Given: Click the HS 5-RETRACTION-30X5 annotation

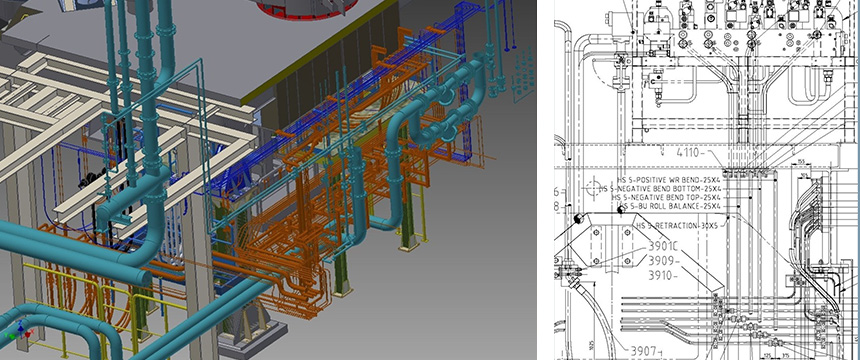Looking at the screenshot, I should (680, 225).
